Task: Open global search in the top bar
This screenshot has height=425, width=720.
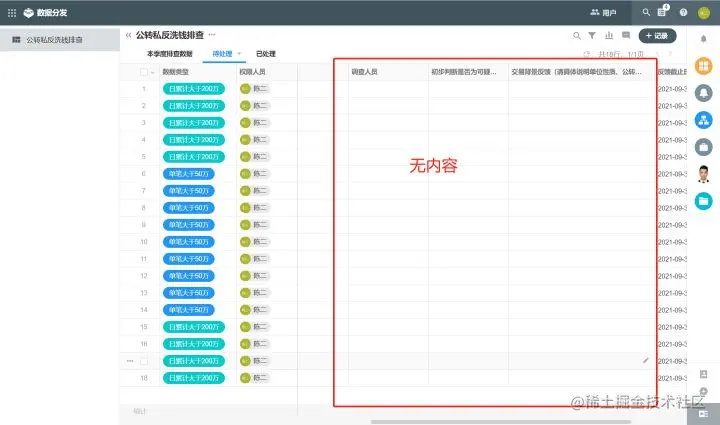Action: (646, 12)
